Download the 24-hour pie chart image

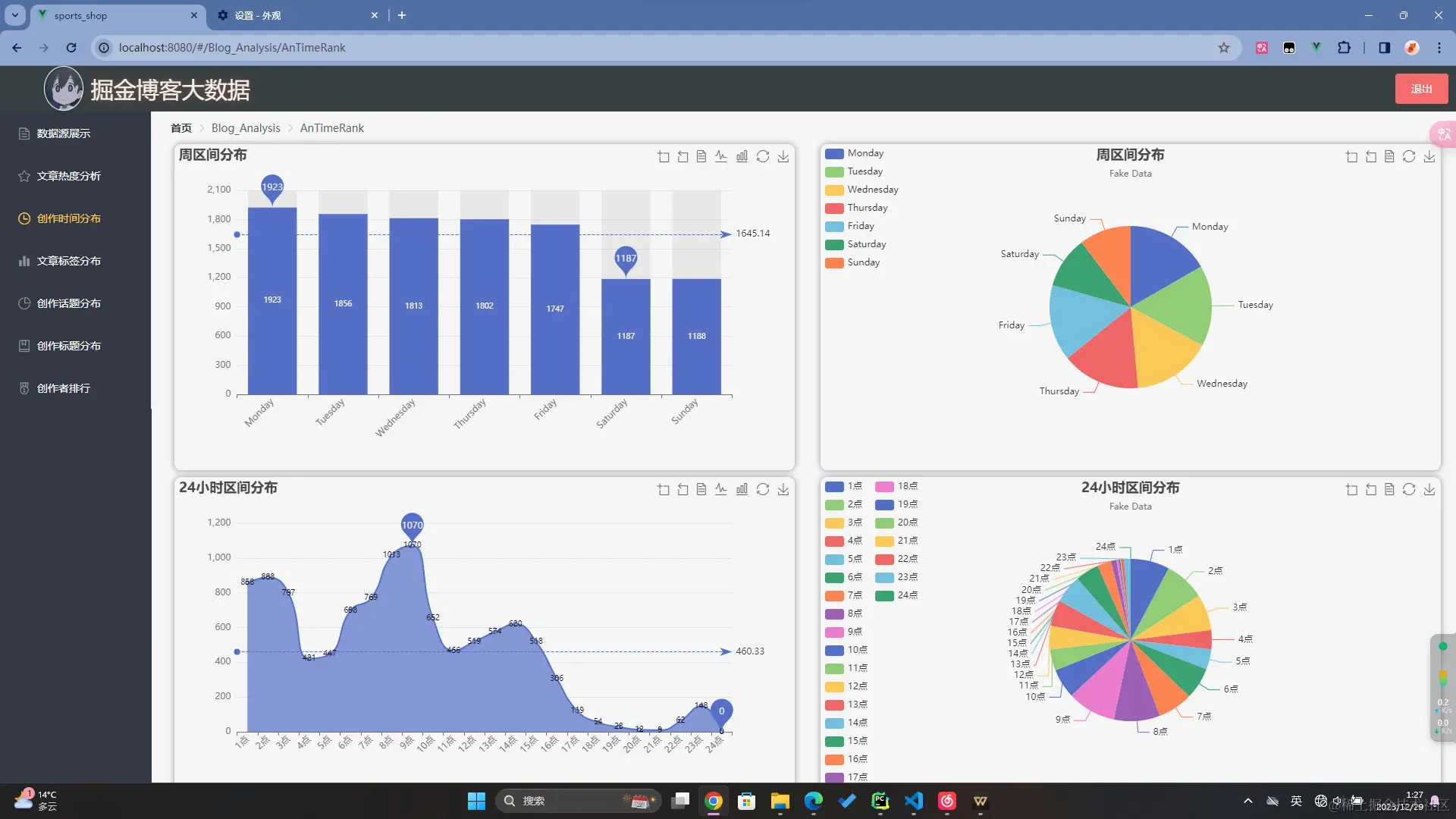1429,489
